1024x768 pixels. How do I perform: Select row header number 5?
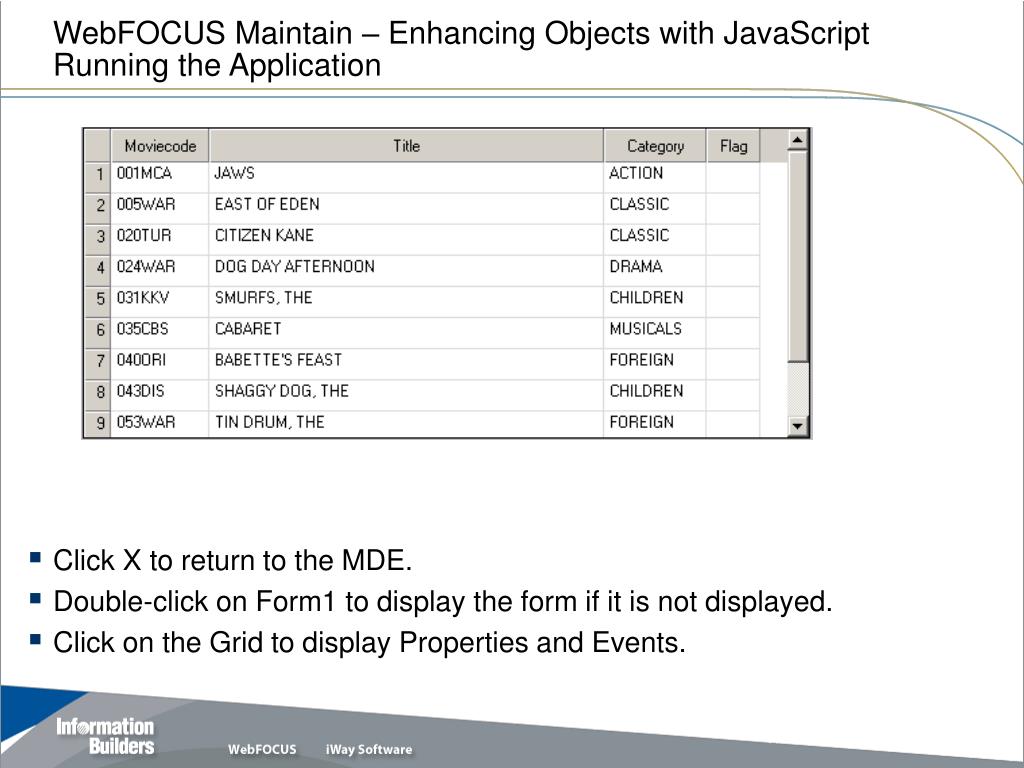coord(98,302)
